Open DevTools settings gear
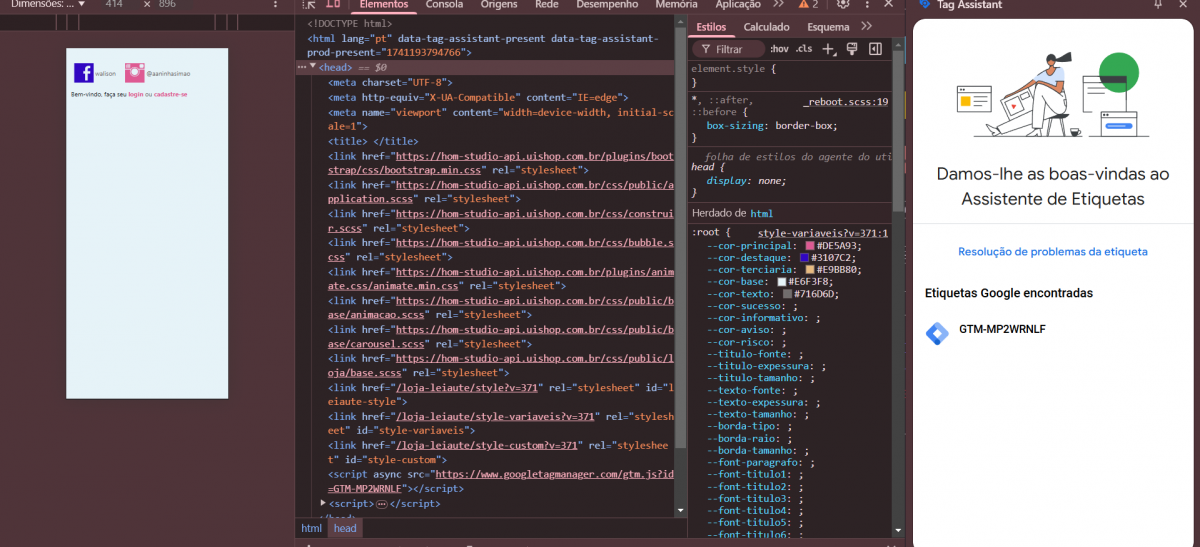The height and width of the screenshot is (547, 1200). click(843, 5)
